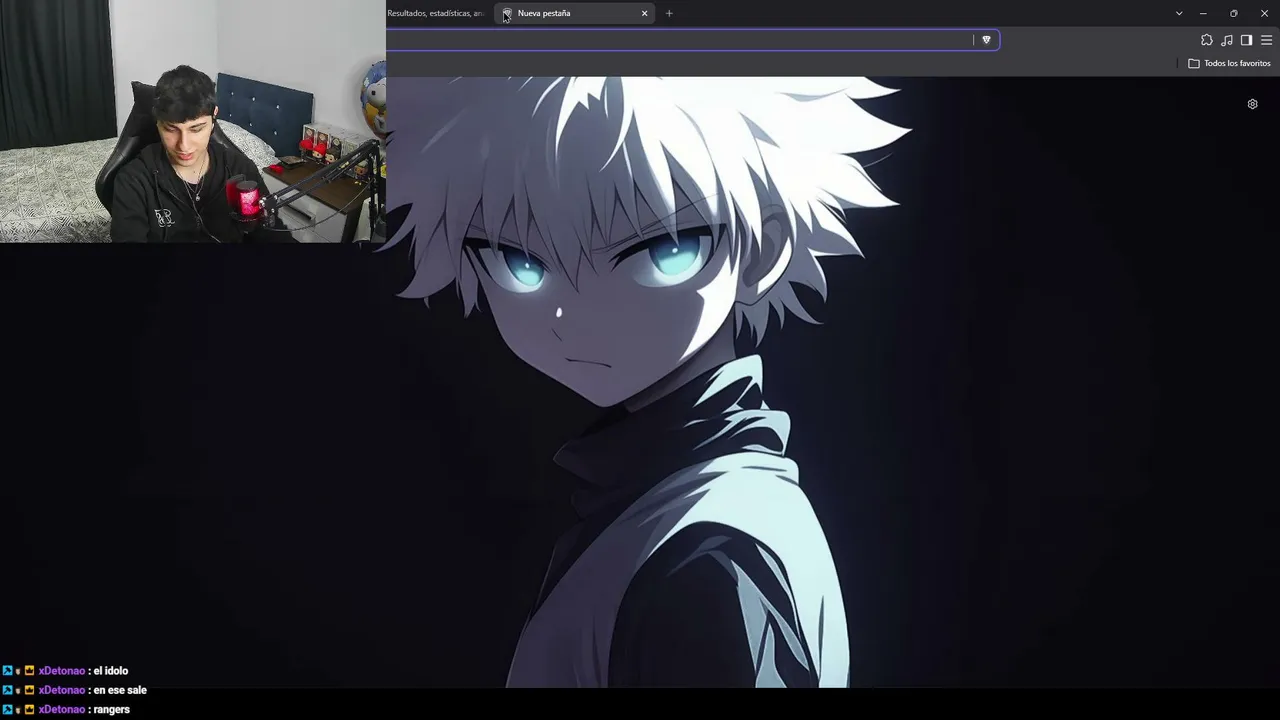The height and width of the screenshot is (720, 1280).
Task: Restore down the browser window
Action: click(x=1234, y=13)
